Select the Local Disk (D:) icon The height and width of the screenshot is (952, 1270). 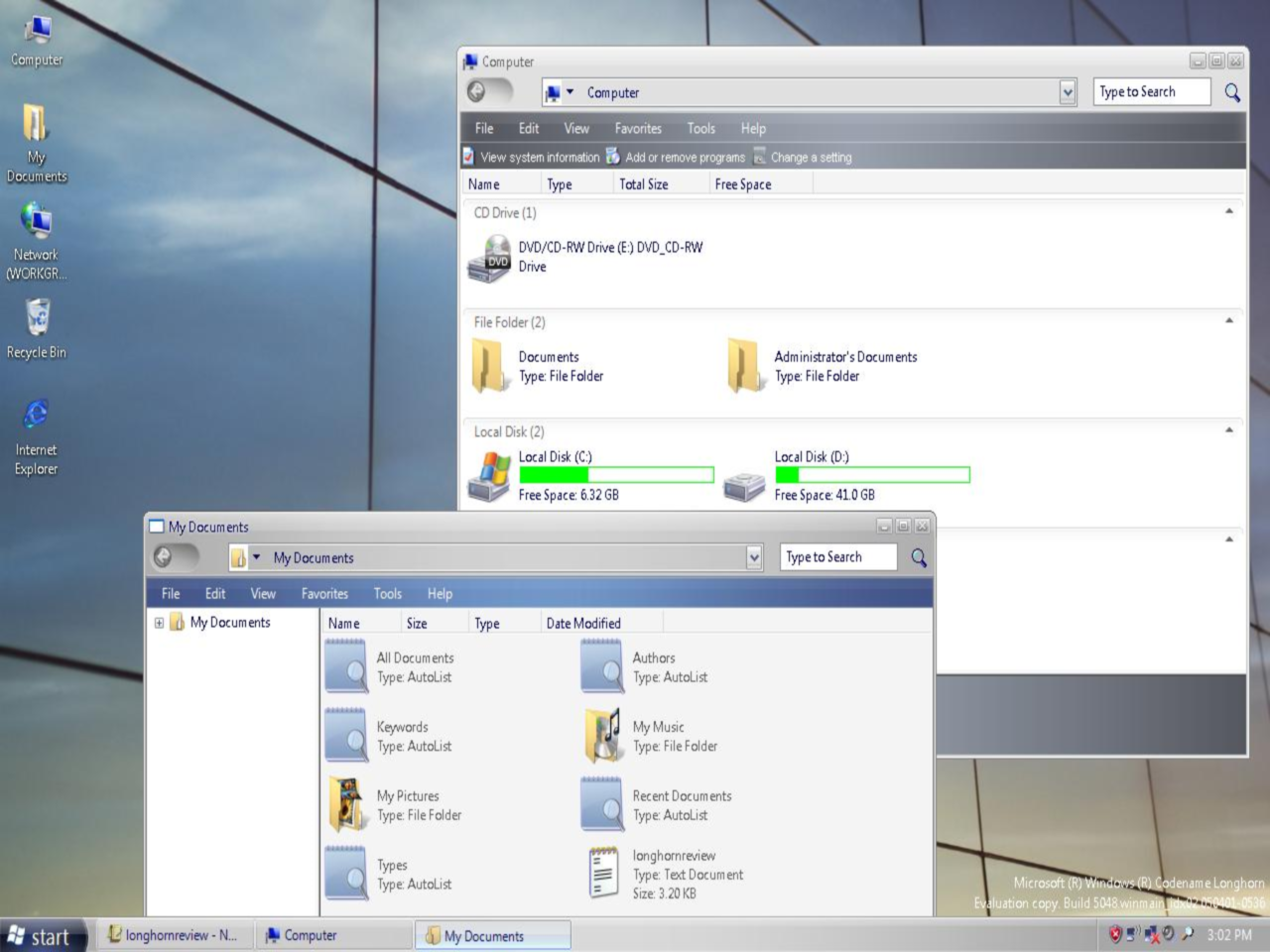pyautogui.click(x=744, y=486)
